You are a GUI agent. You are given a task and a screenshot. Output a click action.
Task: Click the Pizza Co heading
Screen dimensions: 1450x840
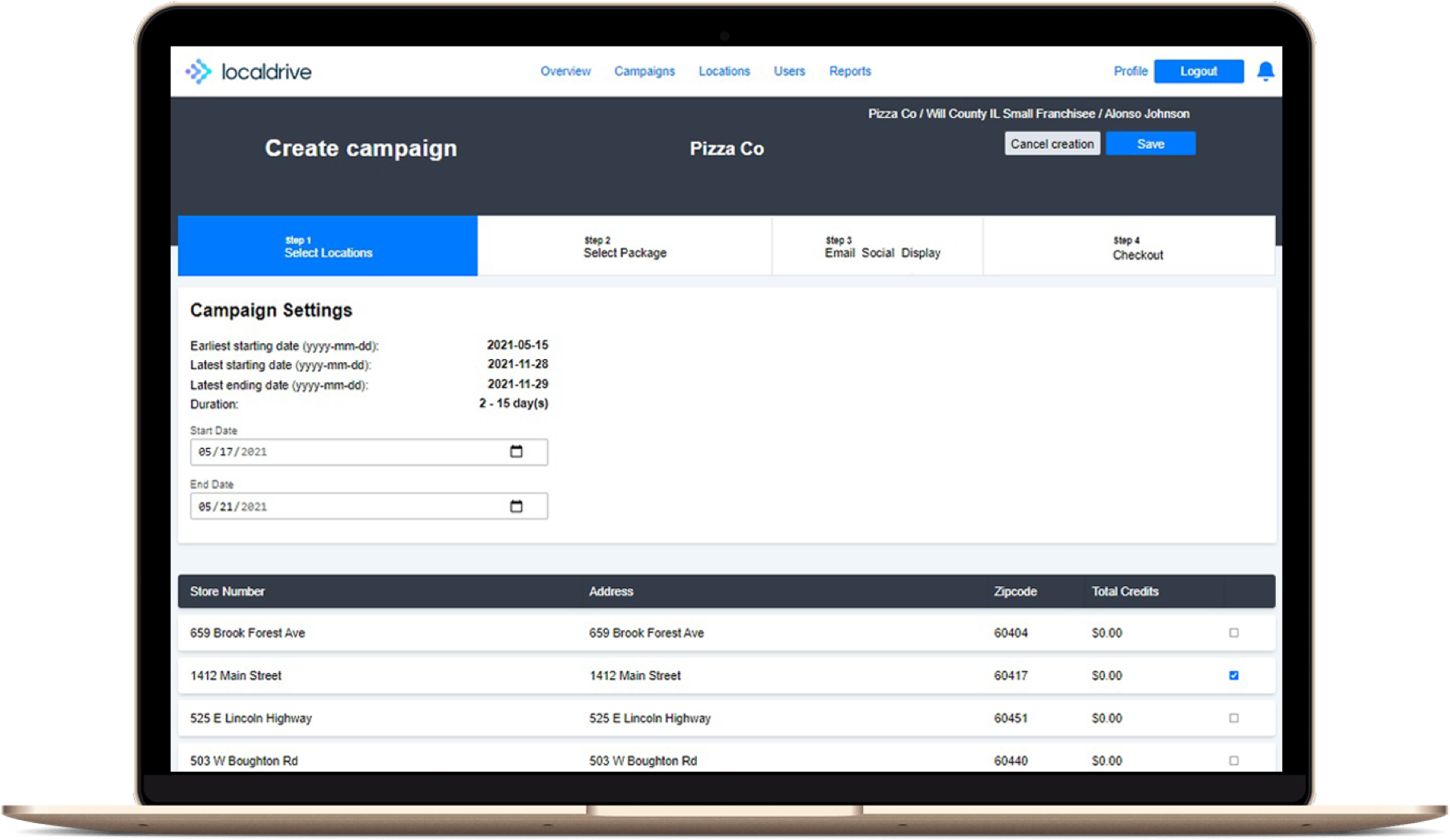[727, 148]
